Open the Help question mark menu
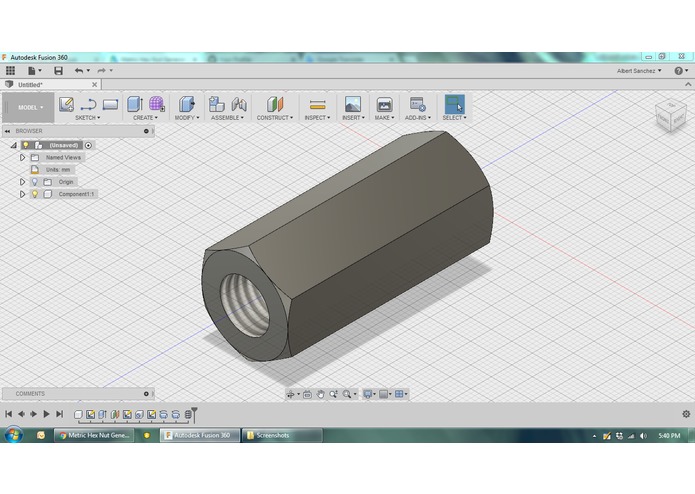 click(681, 71)
